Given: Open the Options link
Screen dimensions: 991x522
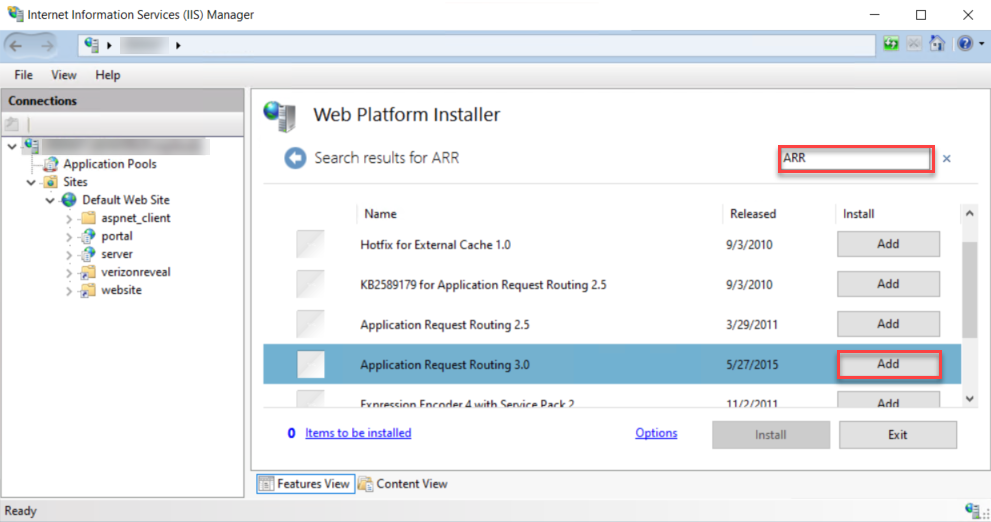Looking at the screenshot, I should [656, 433].
